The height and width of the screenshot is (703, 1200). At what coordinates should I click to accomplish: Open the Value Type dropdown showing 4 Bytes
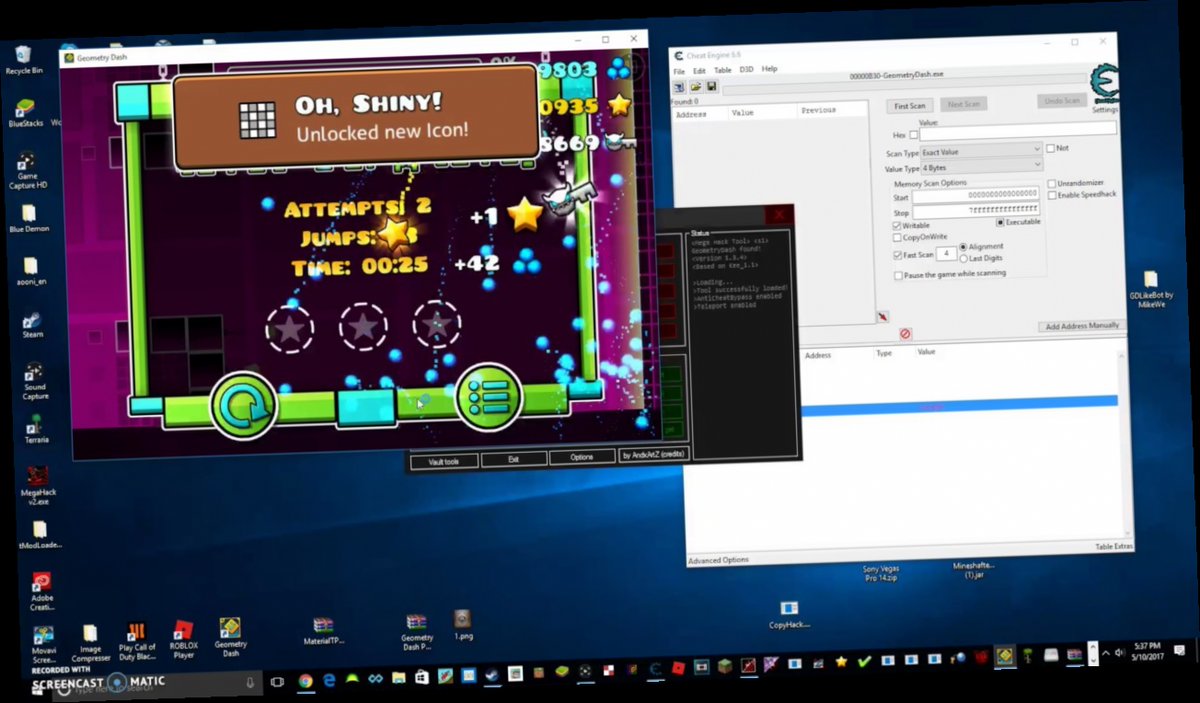point(980,167)
